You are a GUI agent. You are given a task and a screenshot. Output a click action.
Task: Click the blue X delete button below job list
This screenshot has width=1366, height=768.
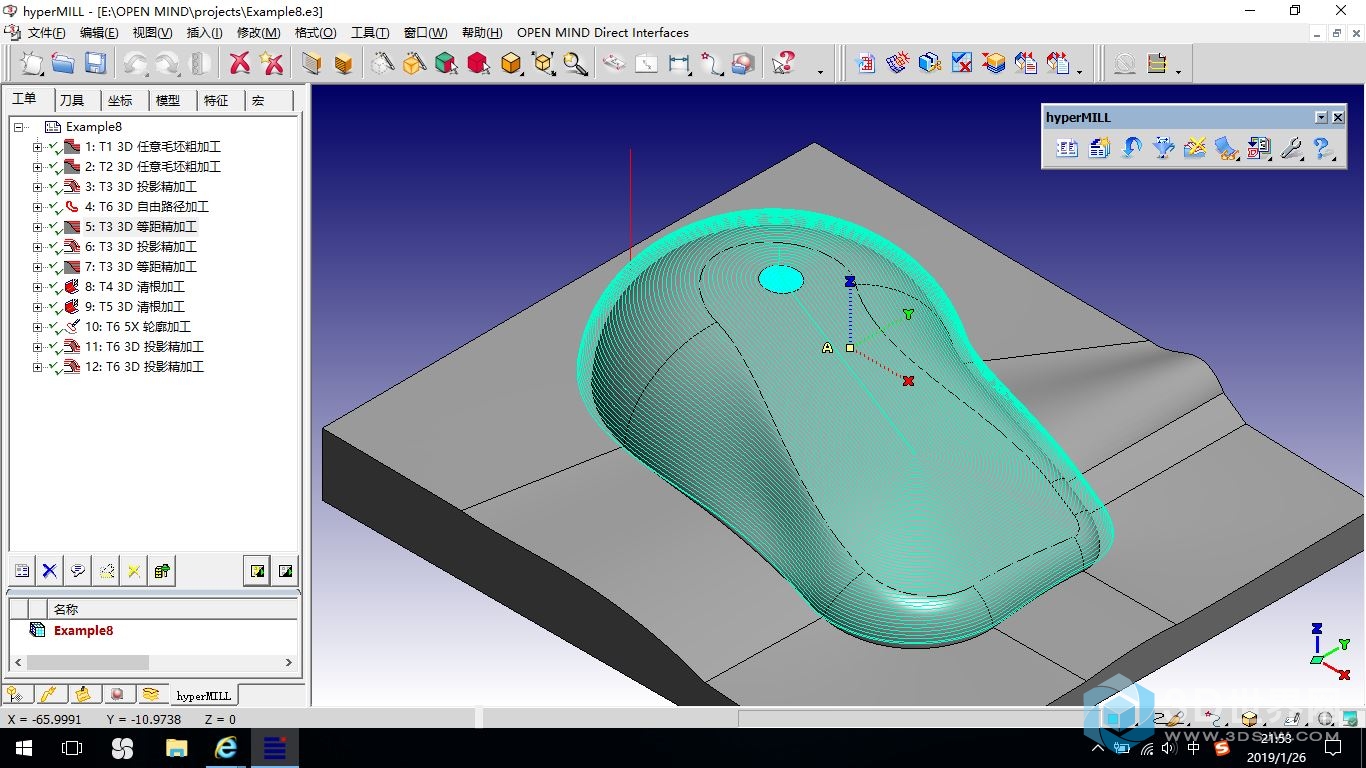click(49, 571)
